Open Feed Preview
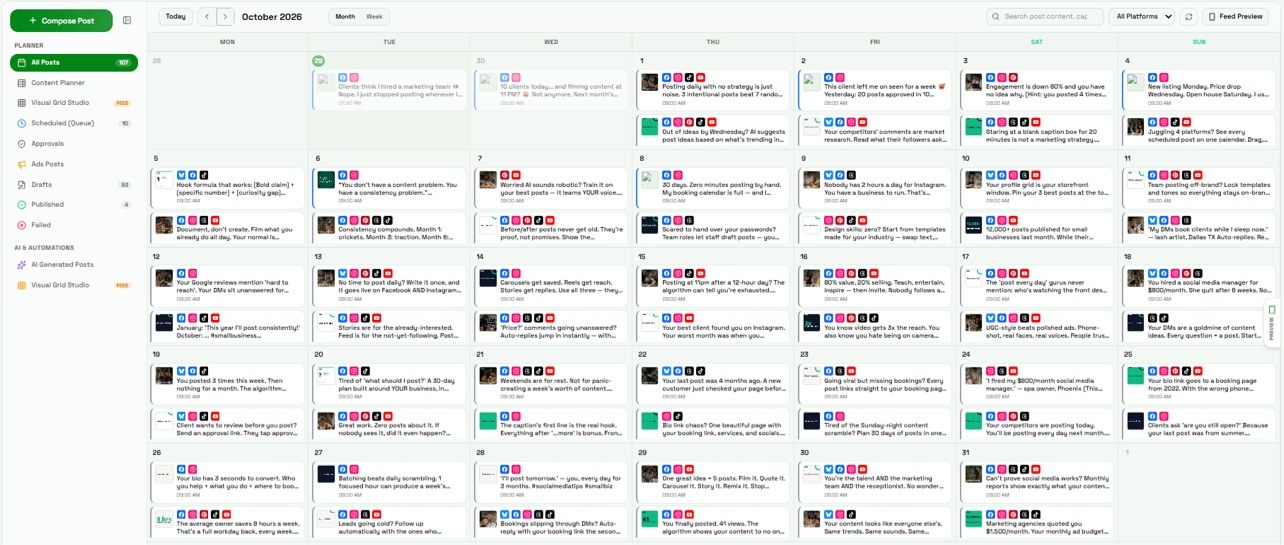 pyautogui.click(x=1236, y=16)
